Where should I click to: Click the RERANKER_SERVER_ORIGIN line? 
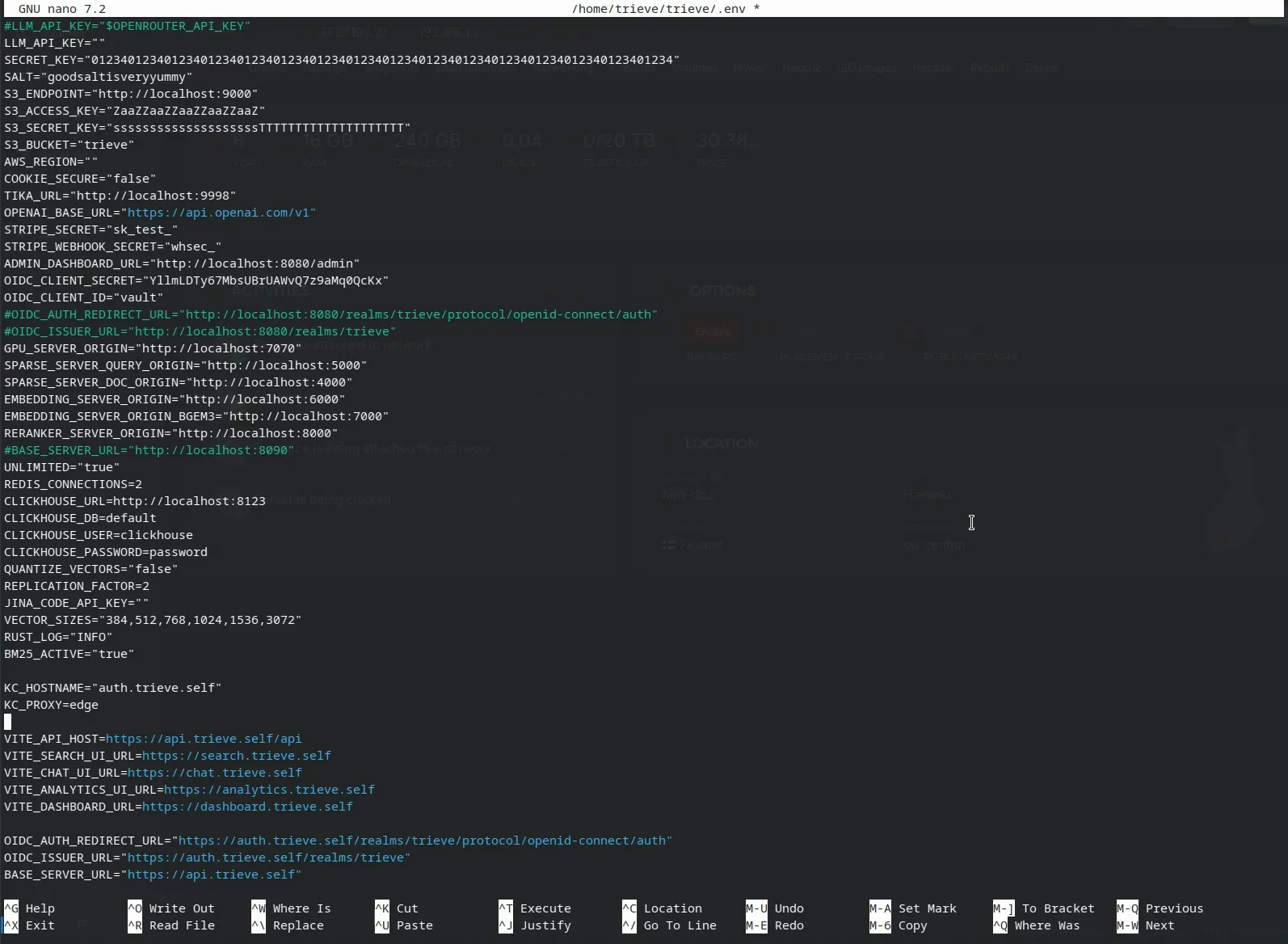click(x=171, y=433)
